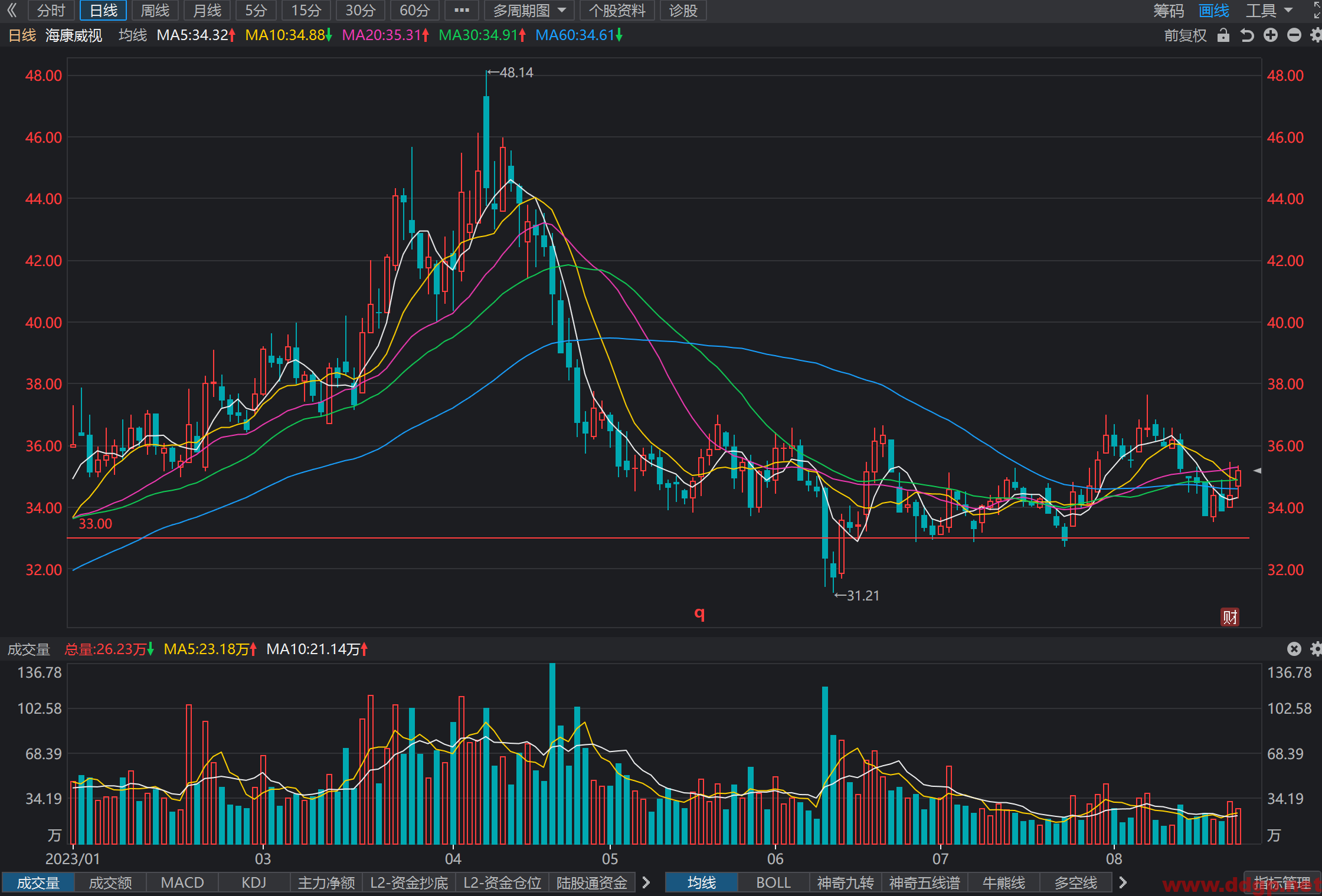Viewport: 1322px width, 896px height.
Task: Open chart settings gear icon
Action: pos(1316,35)
